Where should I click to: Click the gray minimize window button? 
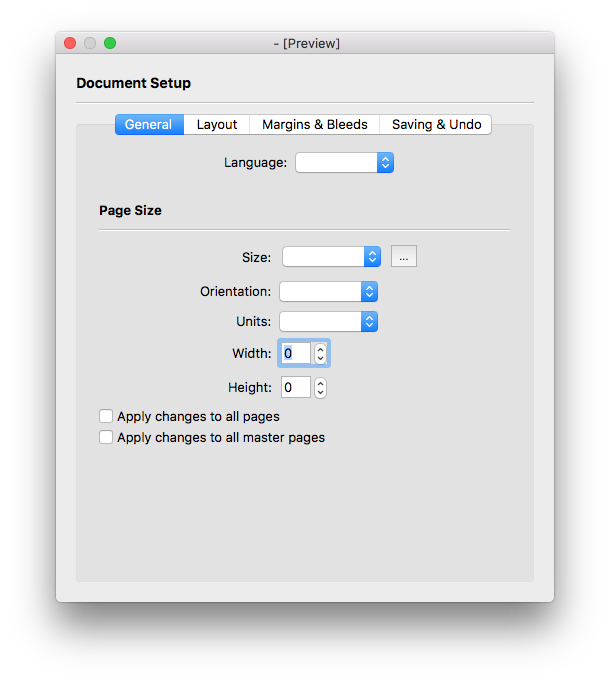[x=90, y=43]
